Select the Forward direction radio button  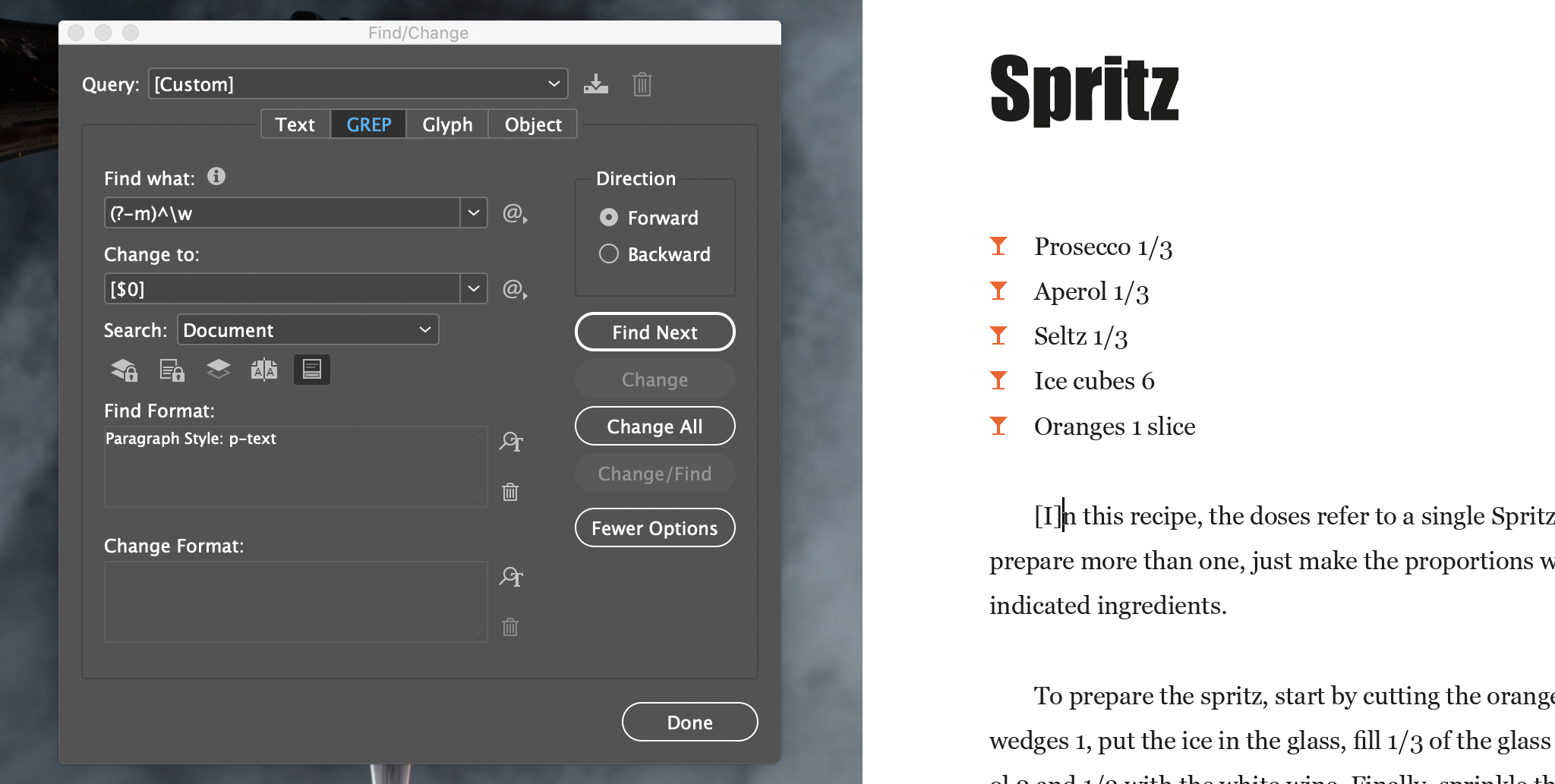tap(609, 217)
